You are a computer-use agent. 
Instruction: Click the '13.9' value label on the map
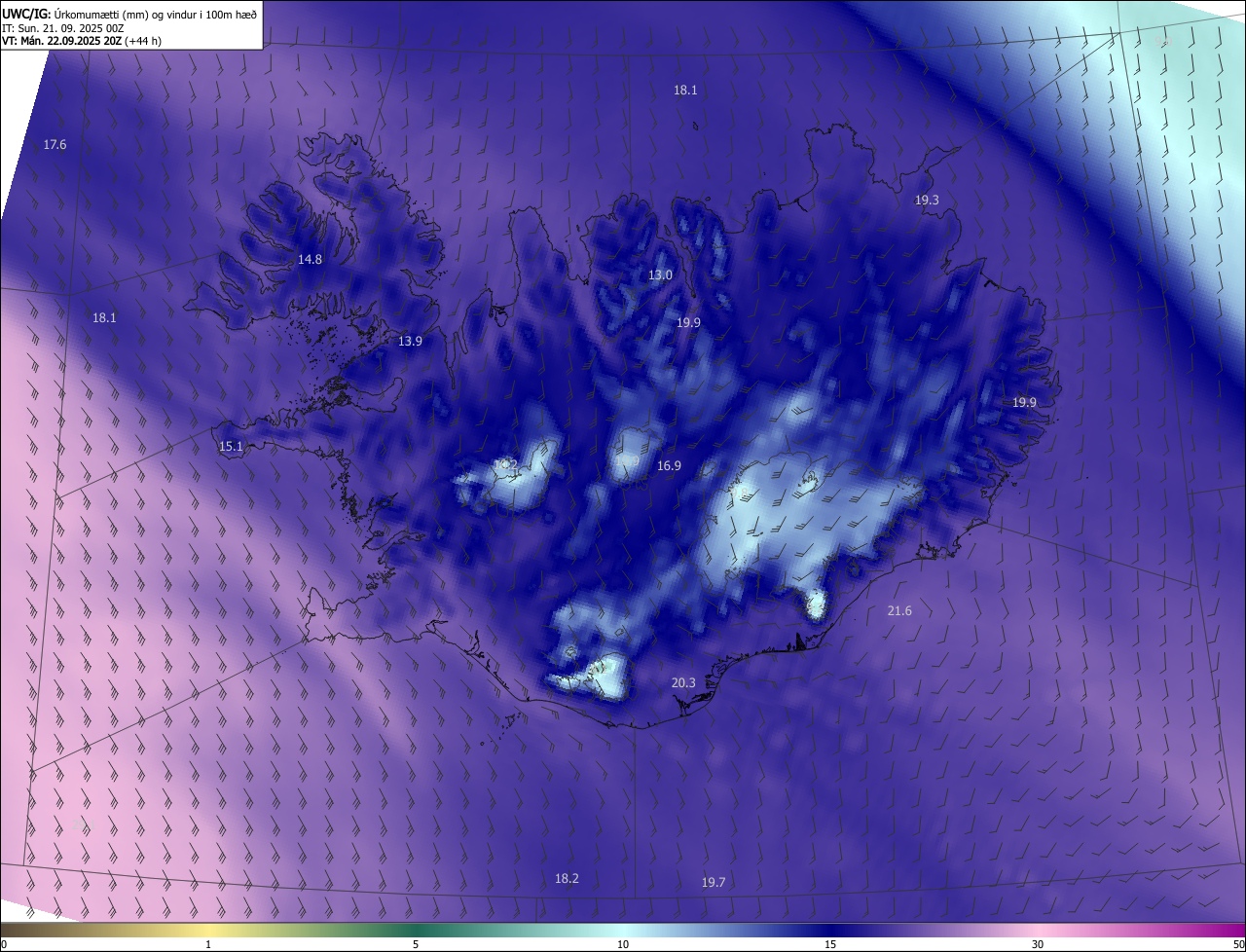point(410,342)
